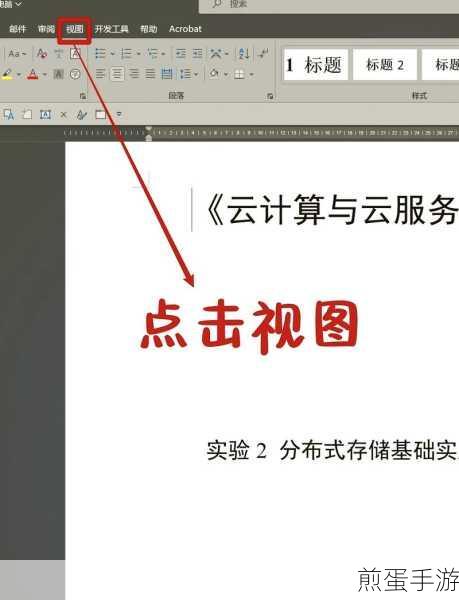Apply yellow text highlight color
This screenshot has width=459, height=600.
tap(7, 74)
